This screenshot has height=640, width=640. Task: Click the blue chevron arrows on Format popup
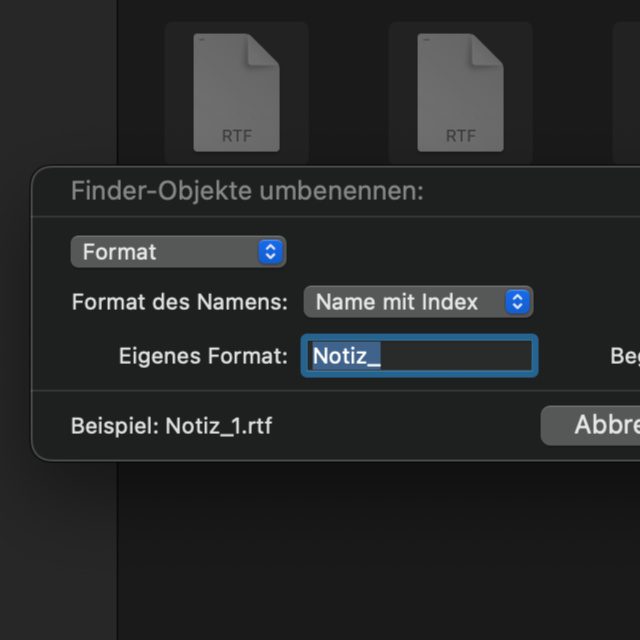pyautogui.click(x=270, y=252)
